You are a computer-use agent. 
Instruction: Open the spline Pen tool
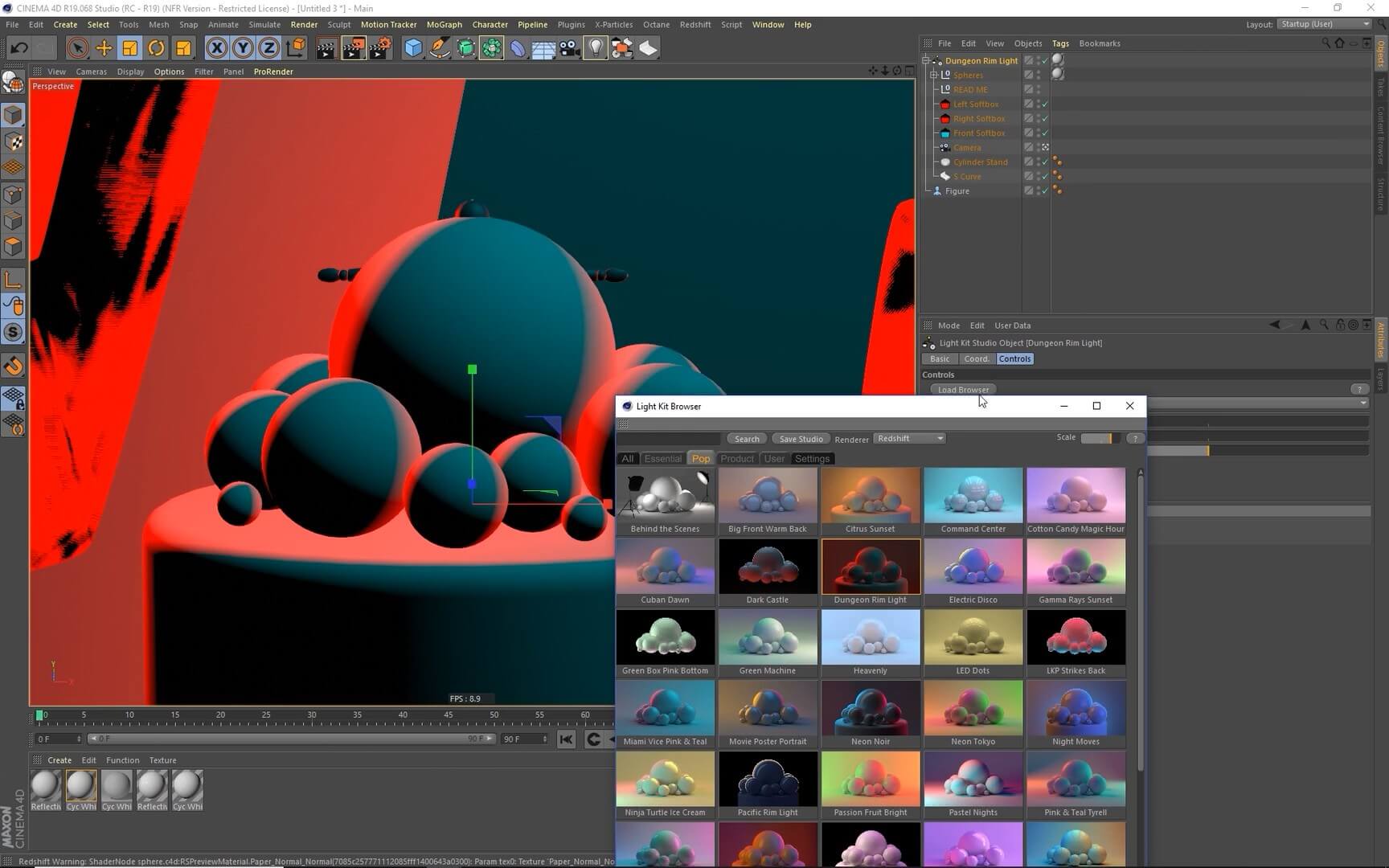[x=440, y=48]
